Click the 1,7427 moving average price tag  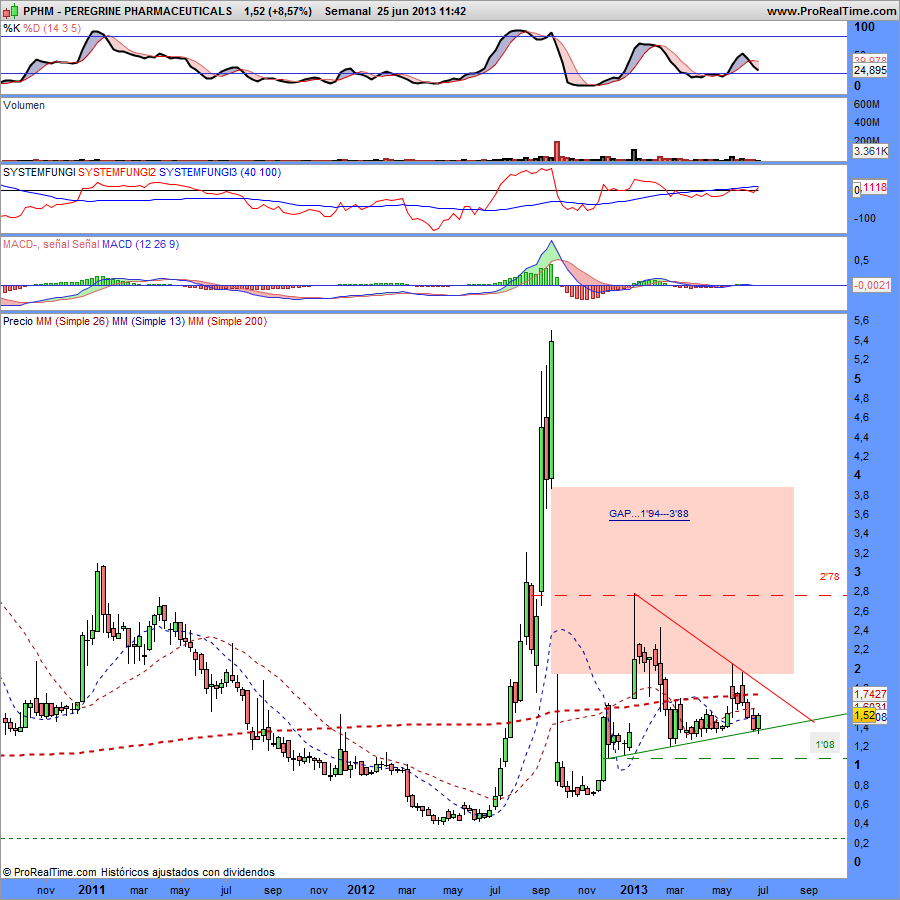click(x=870, y=694)
